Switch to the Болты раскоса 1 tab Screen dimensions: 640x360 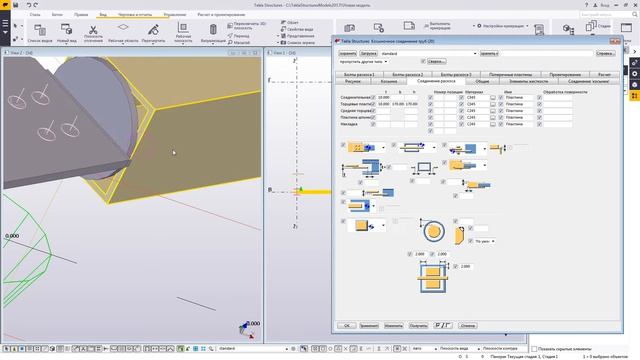point(359,75)
